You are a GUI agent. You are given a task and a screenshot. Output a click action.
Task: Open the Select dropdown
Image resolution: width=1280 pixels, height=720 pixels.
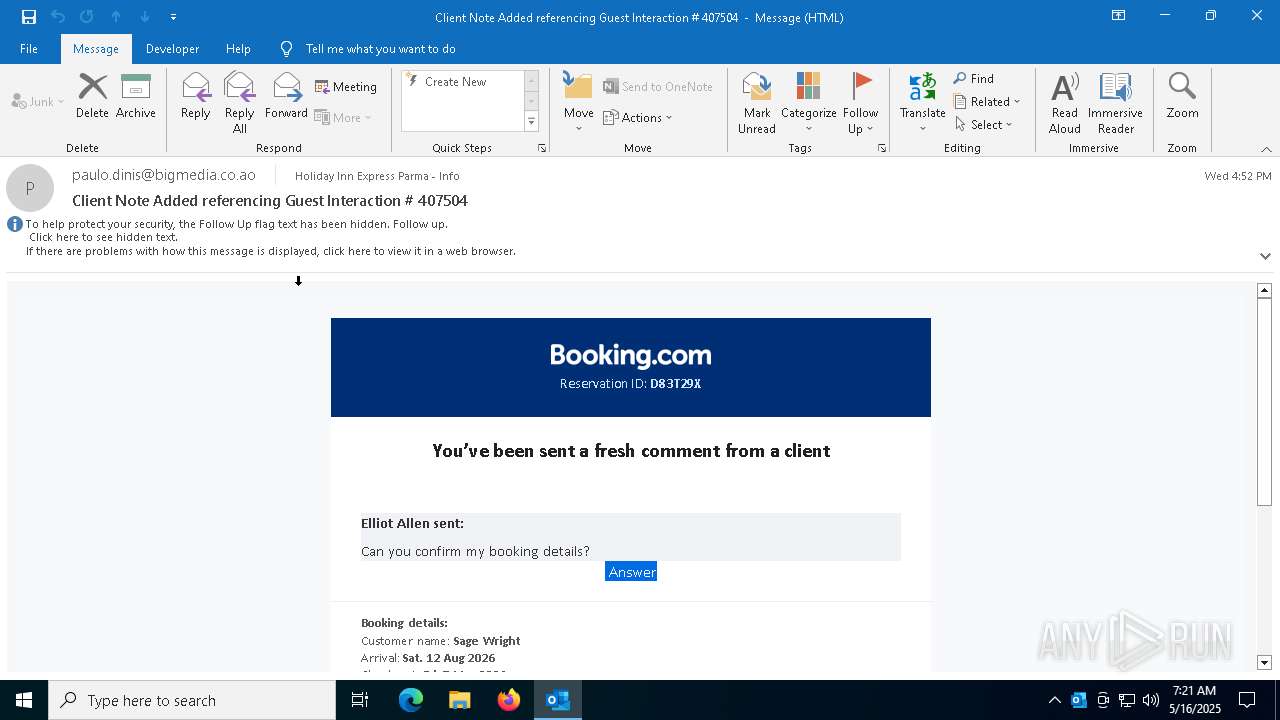[x=984, y=125]
